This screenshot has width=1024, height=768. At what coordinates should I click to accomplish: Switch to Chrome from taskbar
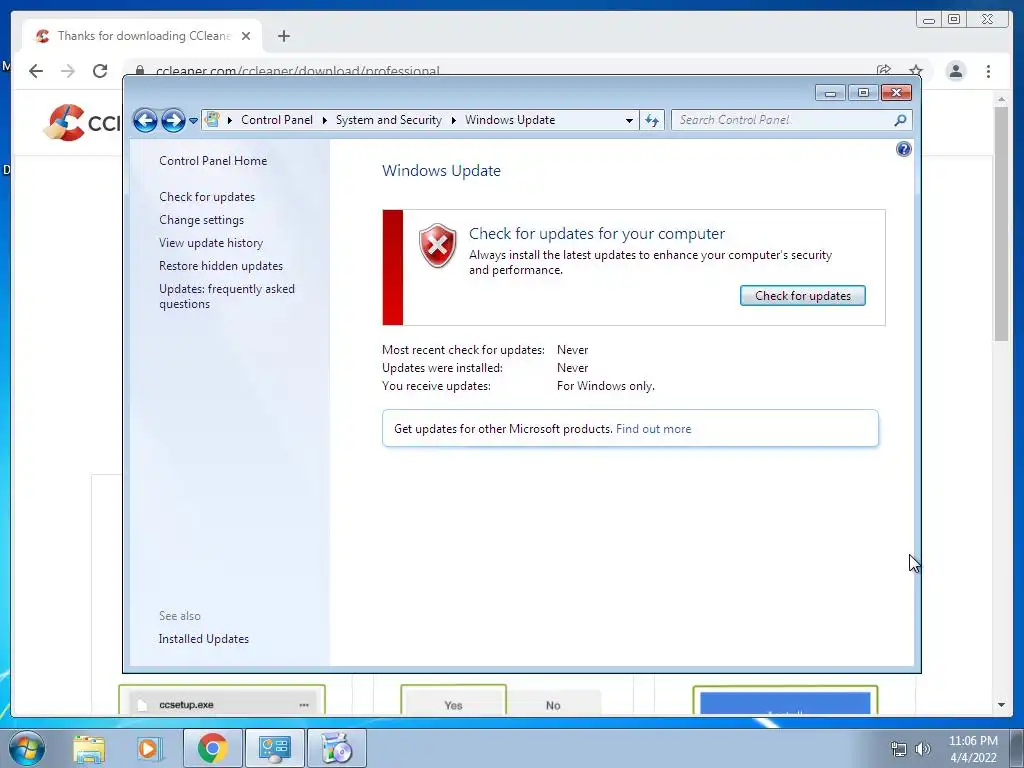point(212,748)
